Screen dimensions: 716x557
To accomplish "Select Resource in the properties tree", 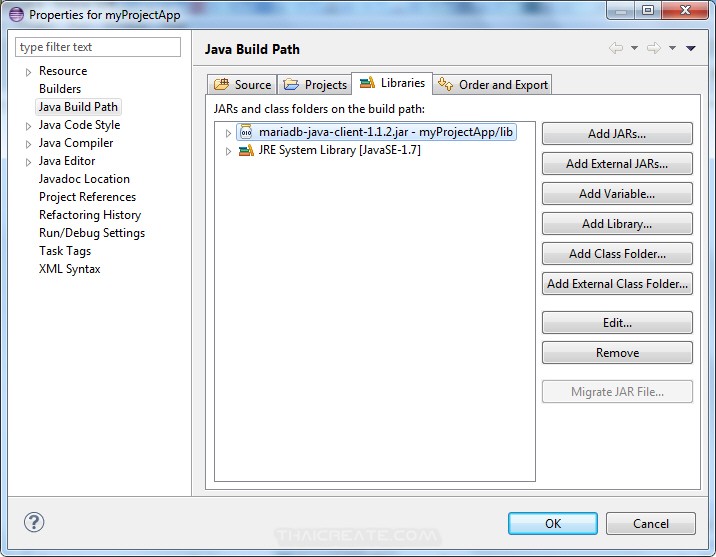I will pos(63,71).
